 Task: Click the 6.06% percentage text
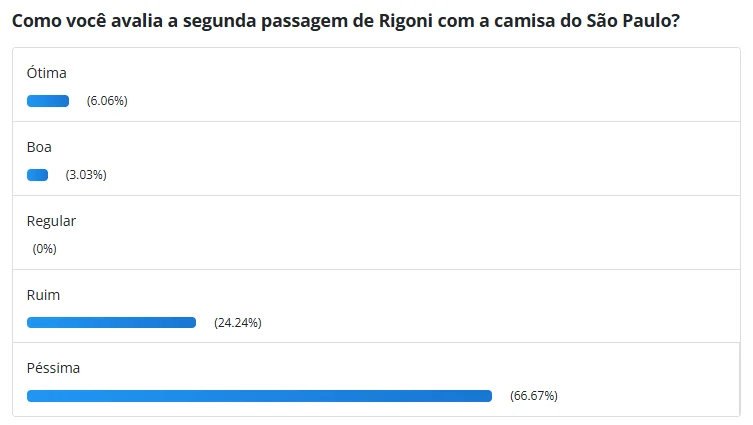107,101
